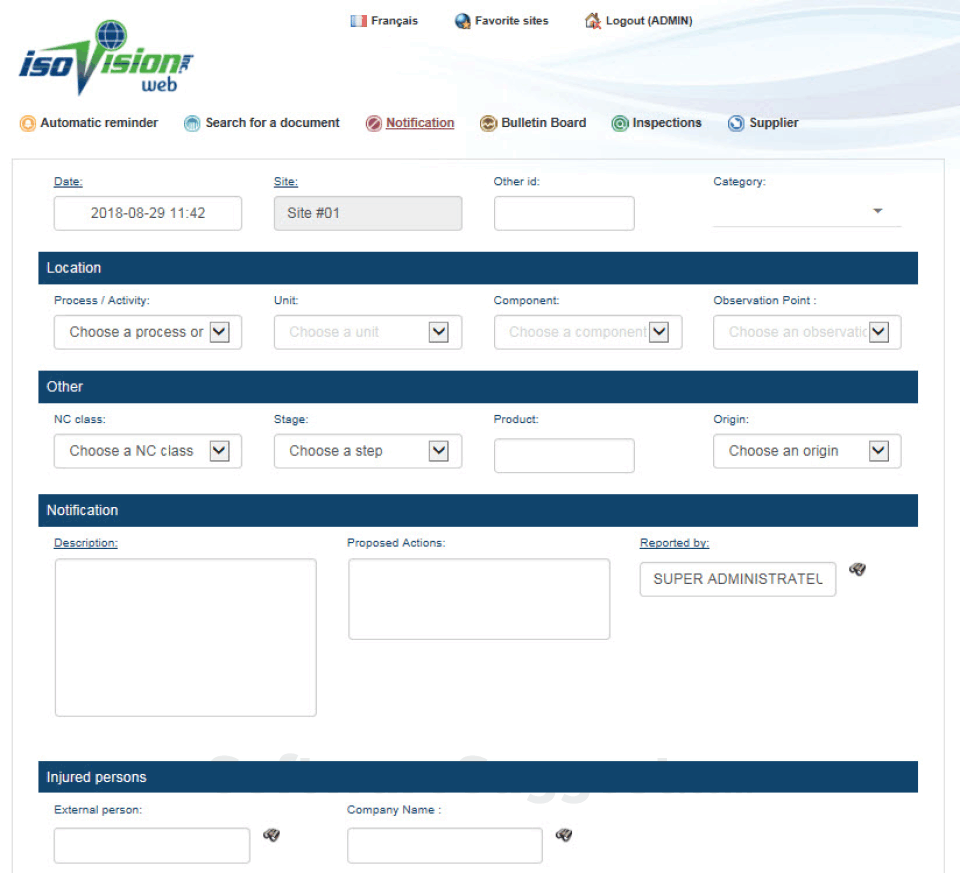Select the Supplier compass icon
The width and height of the screenshot is (960, 873).
(x=736, y=123)
